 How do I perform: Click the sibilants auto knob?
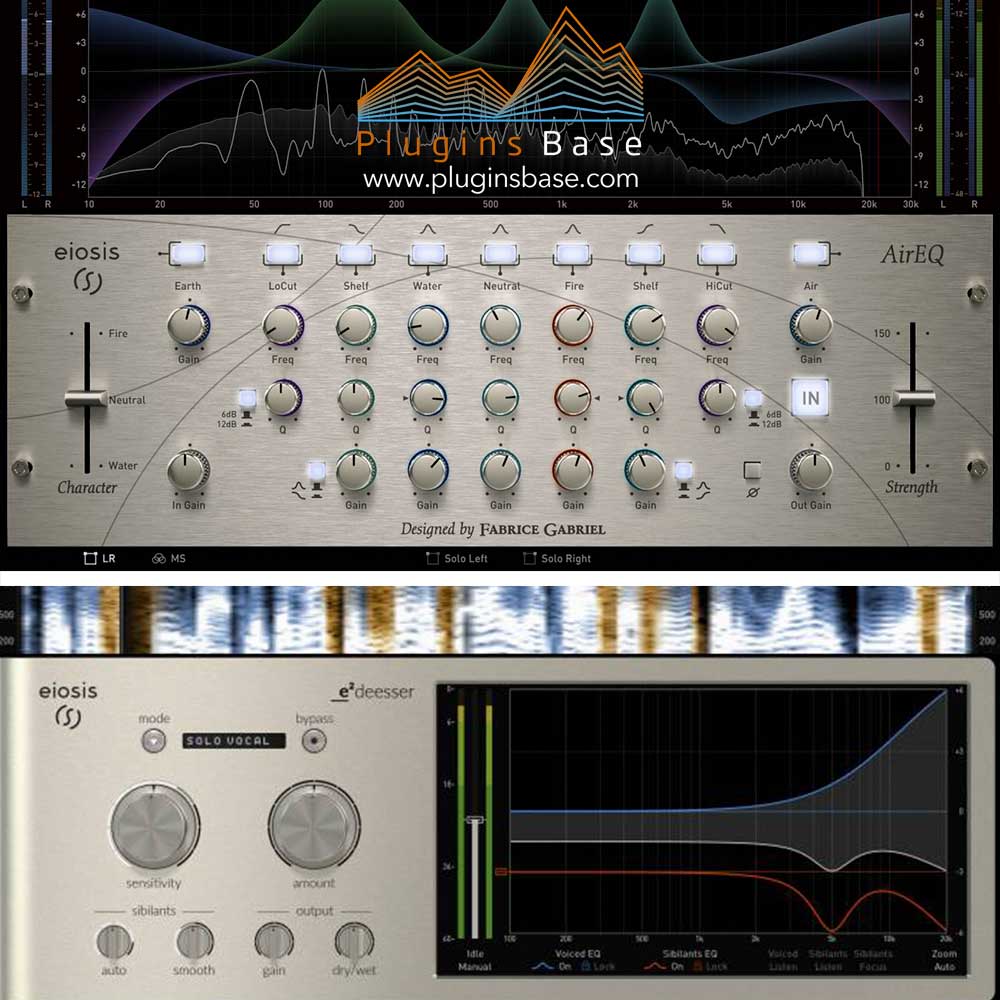[x=114, y=942]
